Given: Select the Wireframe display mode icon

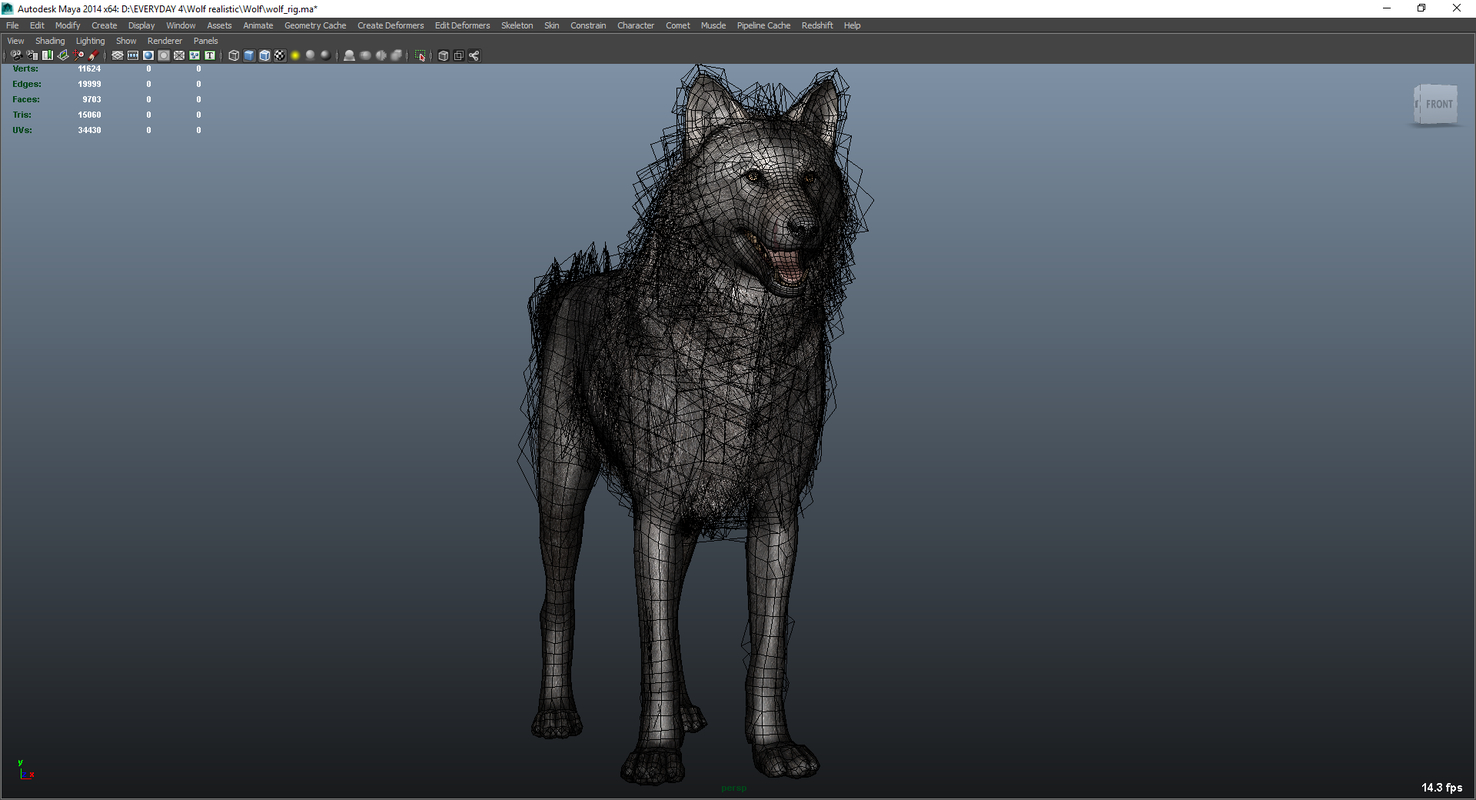Looking at the screenshot, I should (x=235, y=55).
